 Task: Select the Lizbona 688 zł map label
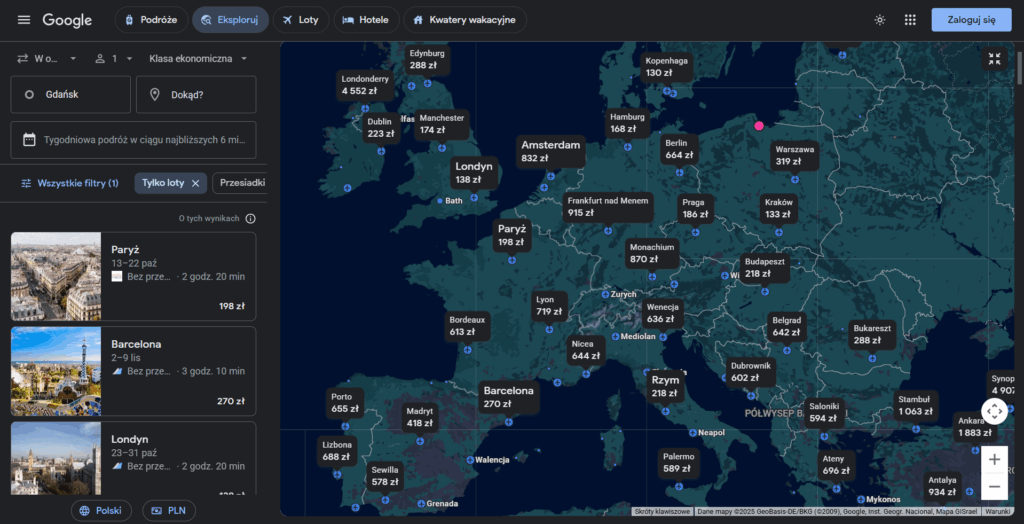pos(337,451)
